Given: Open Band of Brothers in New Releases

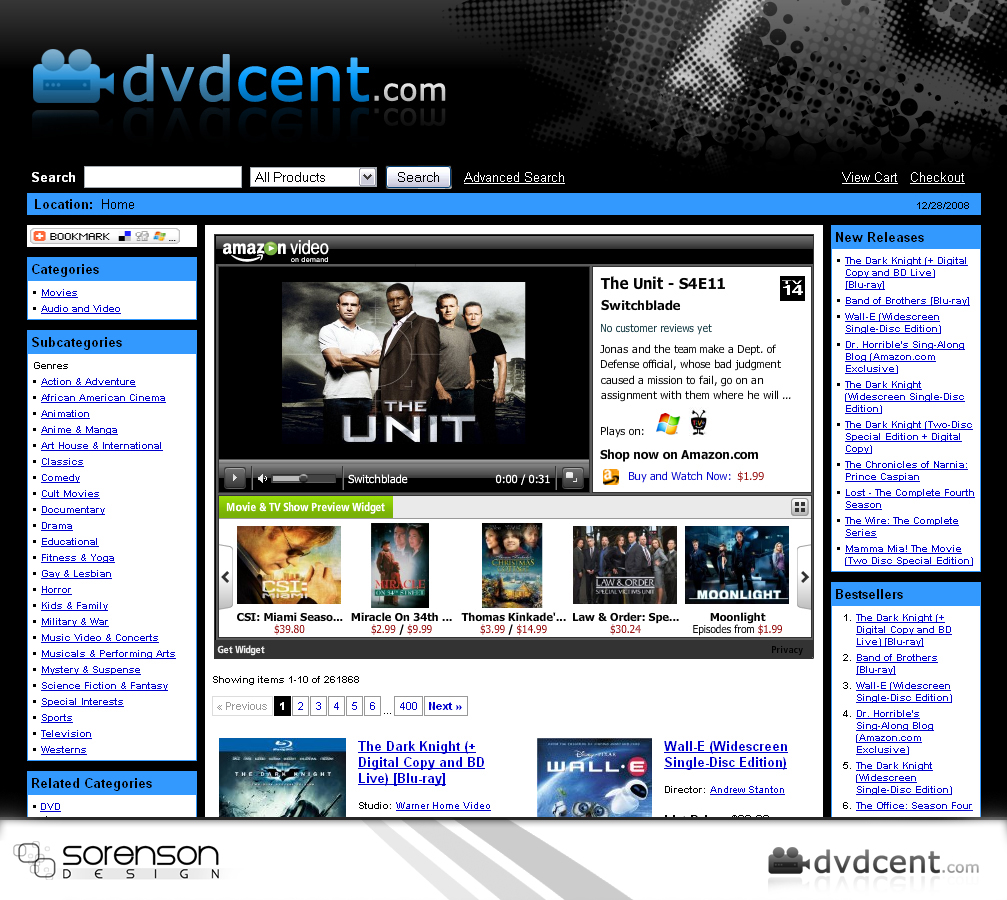Looking at the screenshot, I should 907,301.
